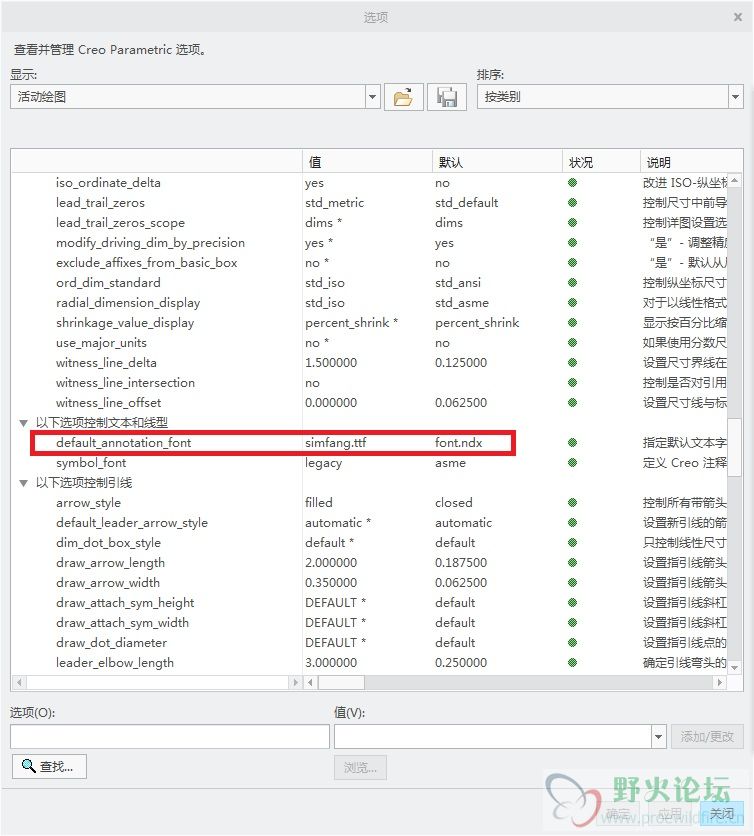The height and width of the screenshot is (836, 754).
Task: Select the arrow_style option
Action: 89,503
